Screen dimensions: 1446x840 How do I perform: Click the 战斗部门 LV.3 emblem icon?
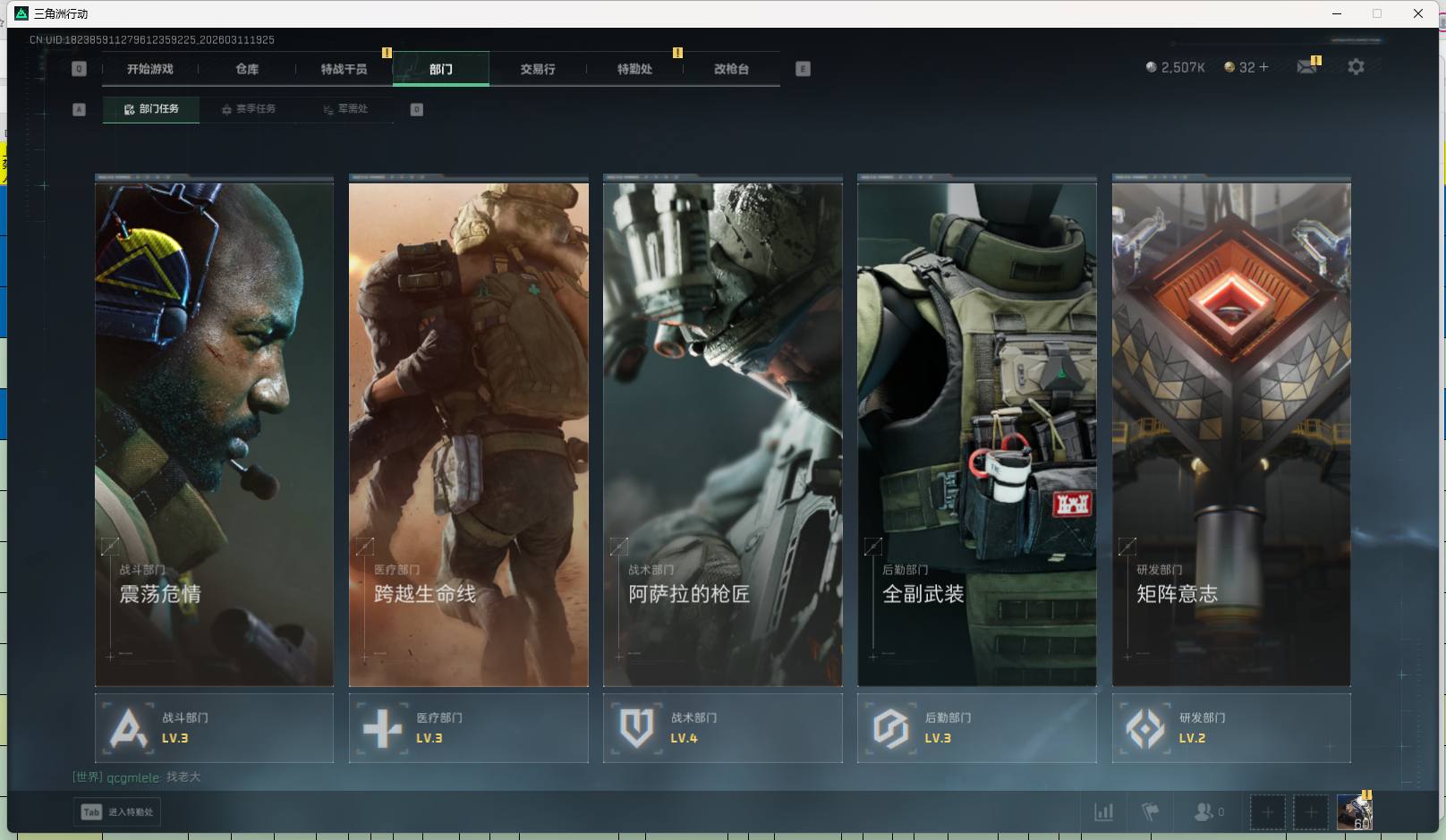[x=128, y=728]
